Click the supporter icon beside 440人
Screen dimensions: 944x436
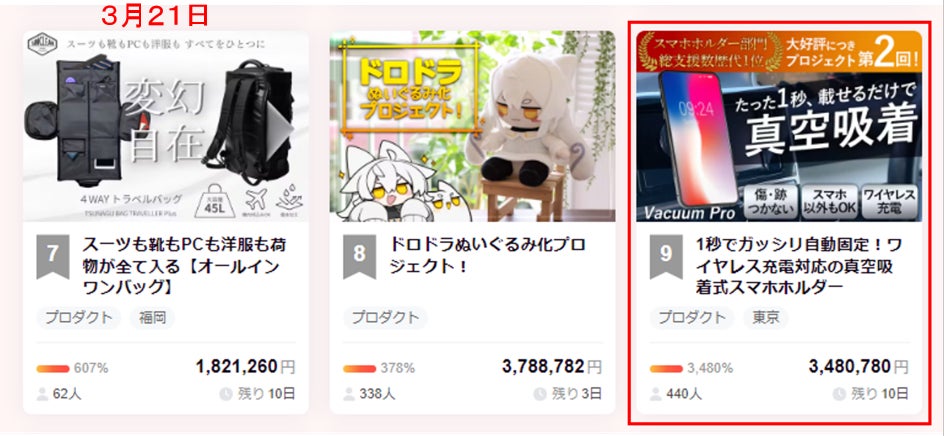[x=656, y=394]
